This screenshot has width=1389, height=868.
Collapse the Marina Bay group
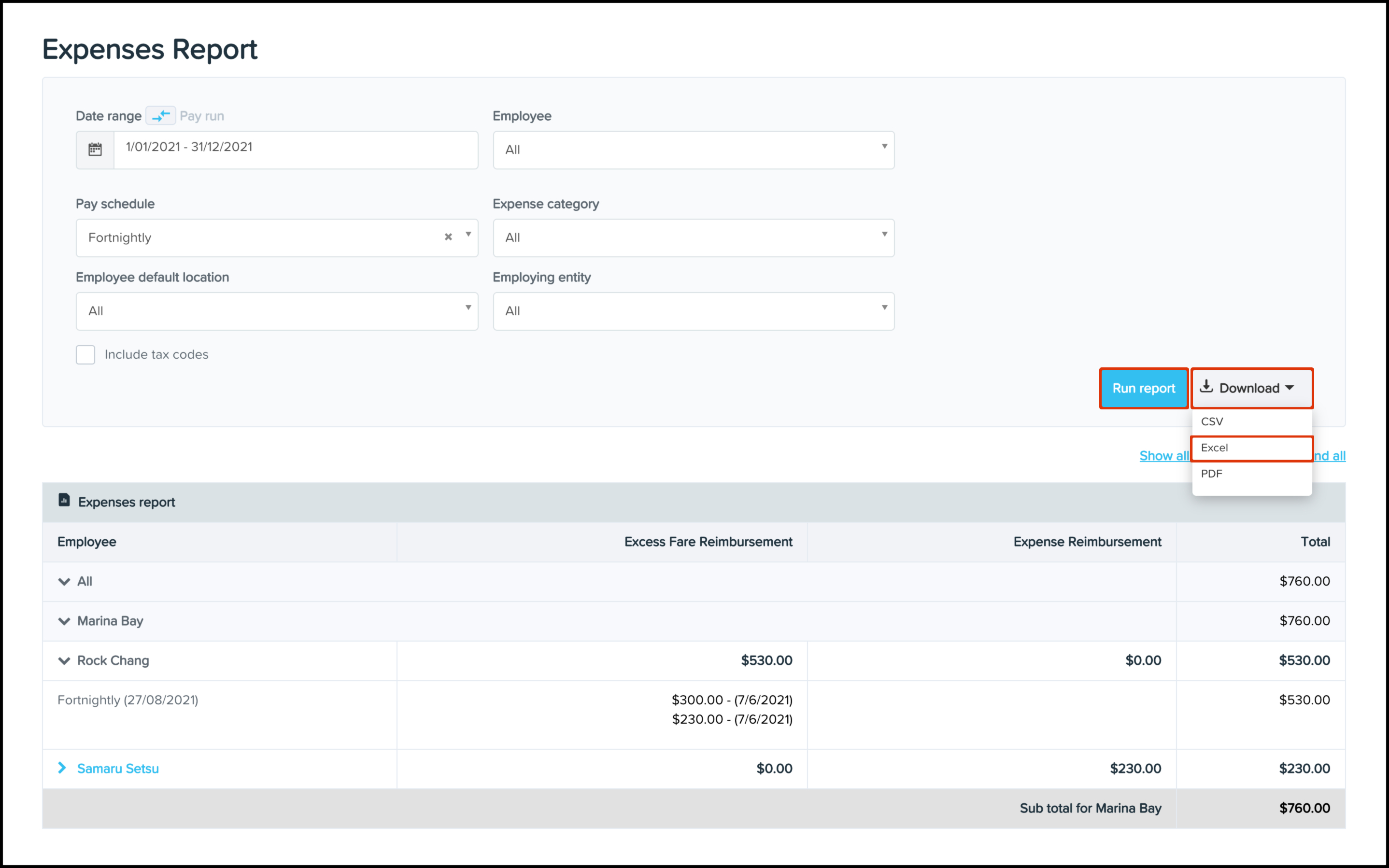pyautogui.click(x=64, y=621)
